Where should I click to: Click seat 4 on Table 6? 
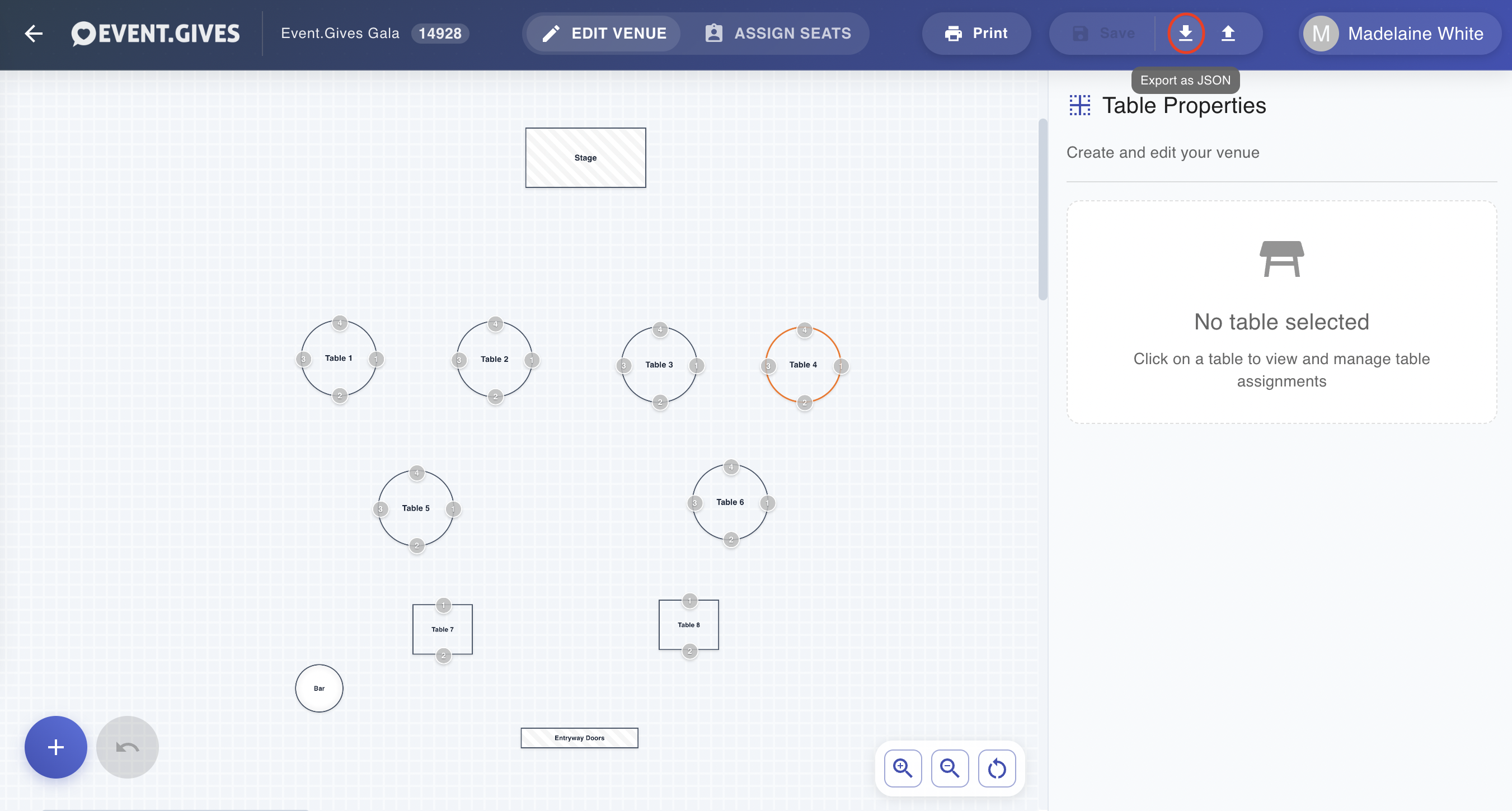[731, 467]
